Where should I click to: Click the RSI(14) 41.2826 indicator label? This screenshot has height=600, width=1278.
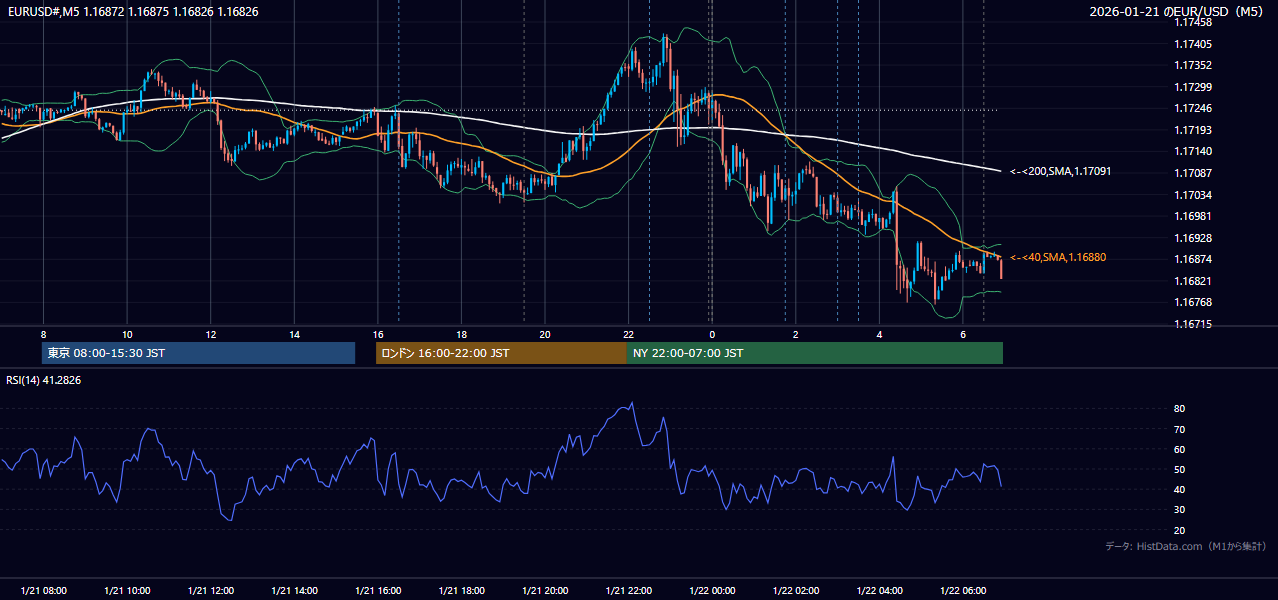(x=44, y=380)
